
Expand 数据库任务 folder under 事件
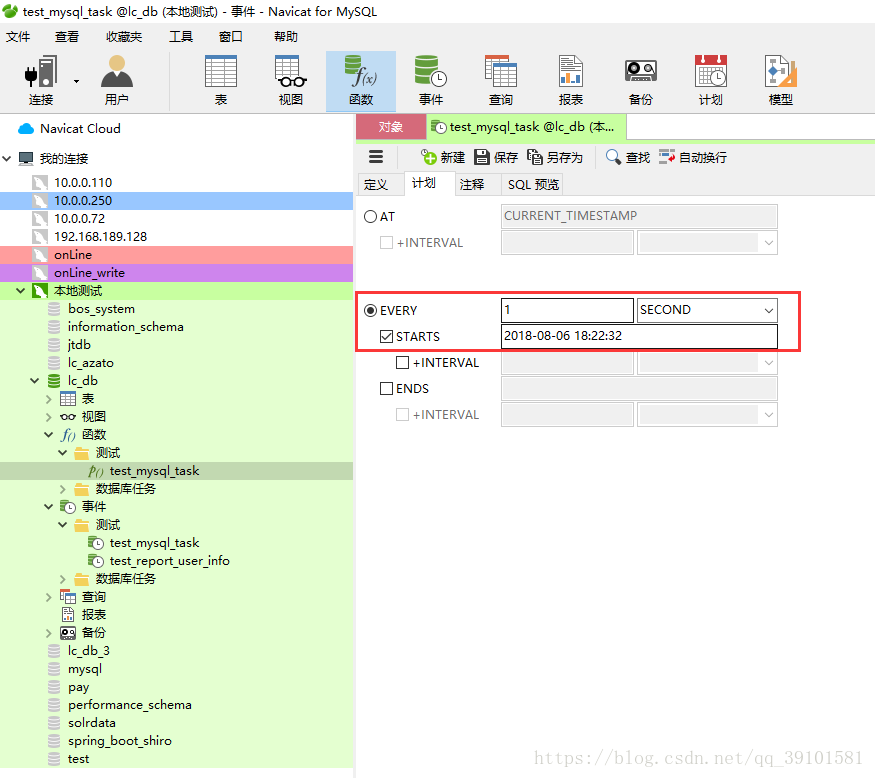tap(62, 579)
